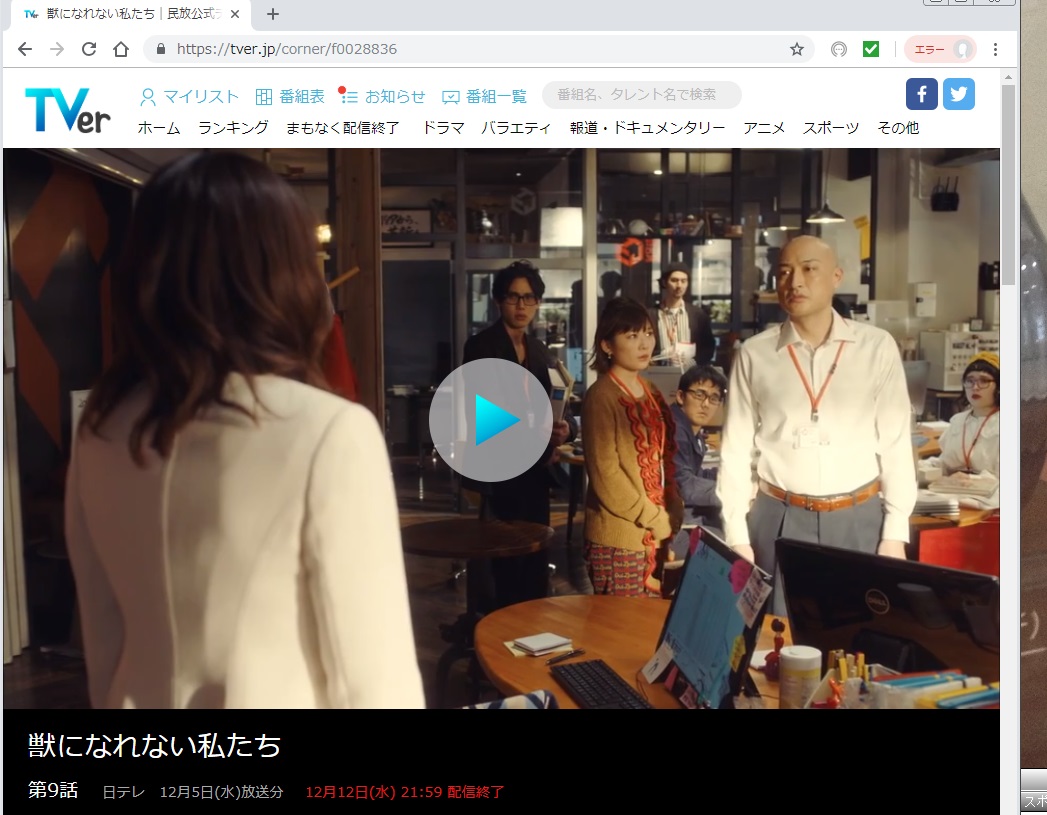The image size is (1047, 815).
Task: Open the 番組表 program guide
Action: point(290,97)
